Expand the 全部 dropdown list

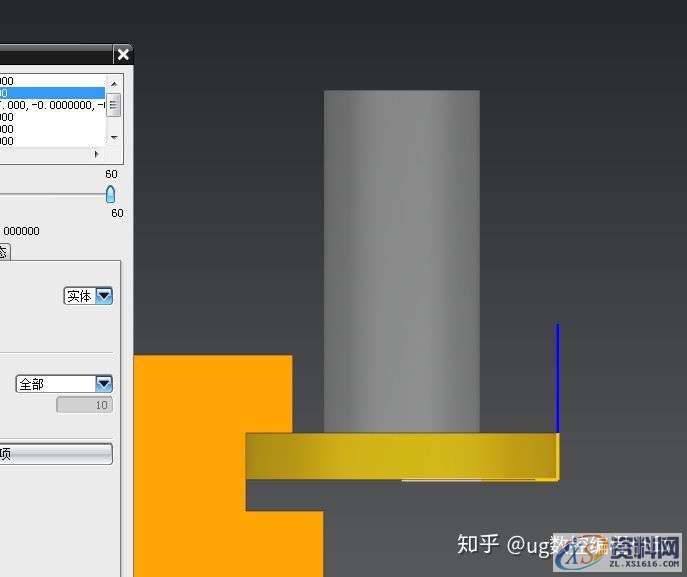pyautogui.click(x=103, y=384)
